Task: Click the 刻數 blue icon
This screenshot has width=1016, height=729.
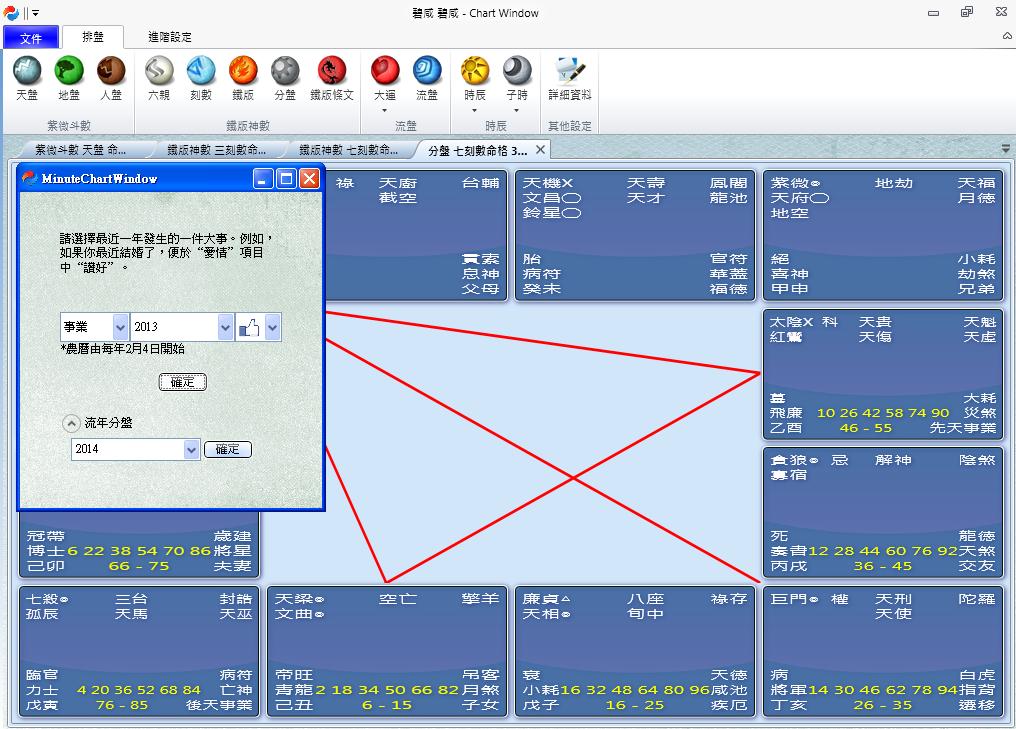Action: (x=201, y=72)
